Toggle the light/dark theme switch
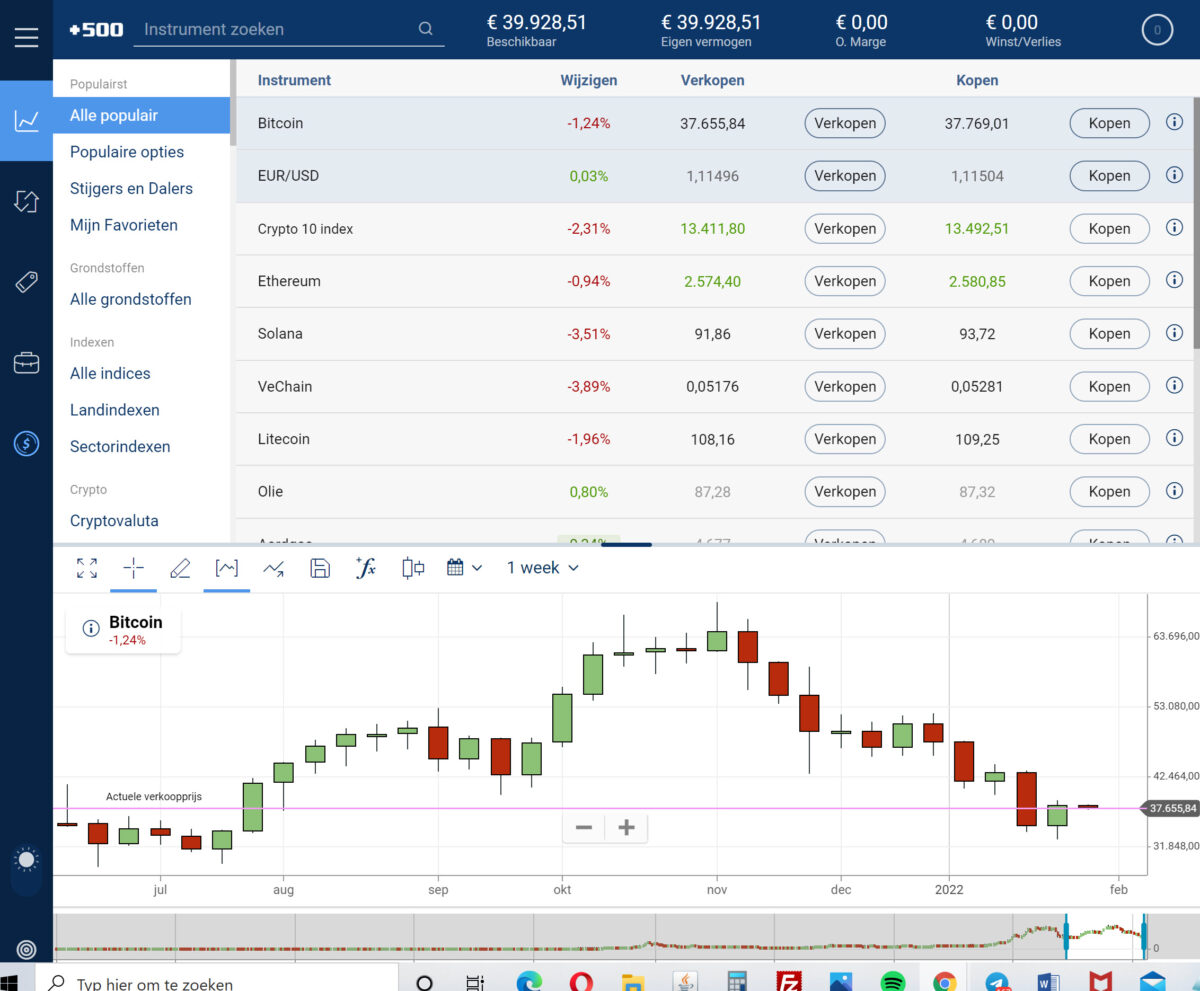Viewport: 1200px width, 991px height. tap(26, 870)
